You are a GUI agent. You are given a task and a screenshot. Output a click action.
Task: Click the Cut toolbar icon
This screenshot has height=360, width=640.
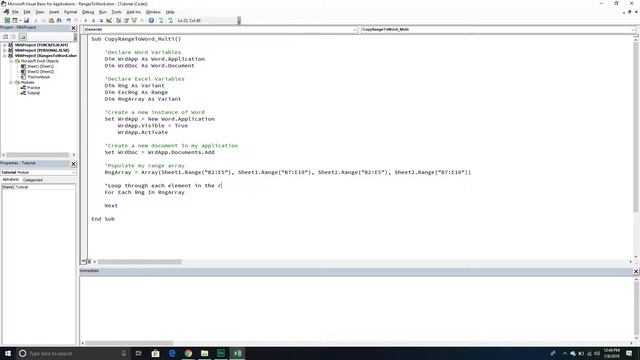pyautogui.click(x=36, y=20)
